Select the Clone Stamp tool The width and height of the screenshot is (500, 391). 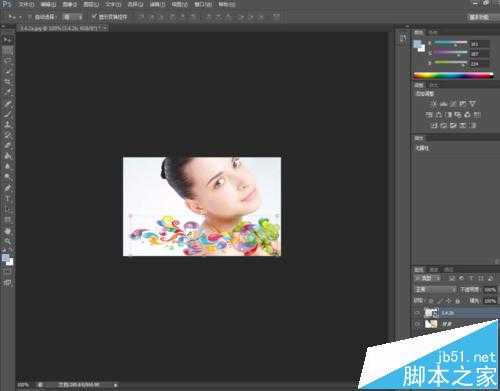(x=7, y=124)
